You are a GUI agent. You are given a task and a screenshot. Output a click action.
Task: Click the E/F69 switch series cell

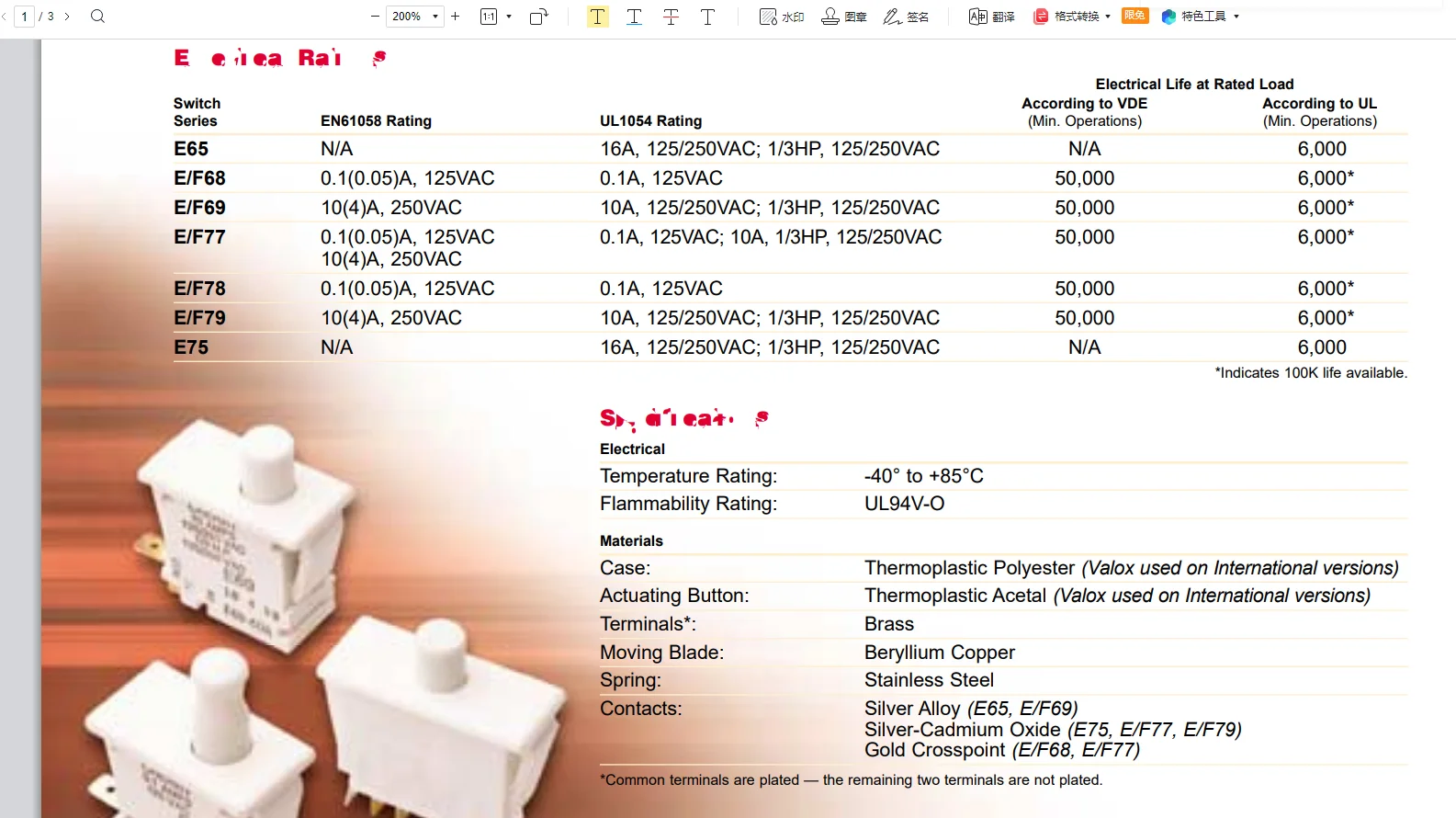coord(199,208)
